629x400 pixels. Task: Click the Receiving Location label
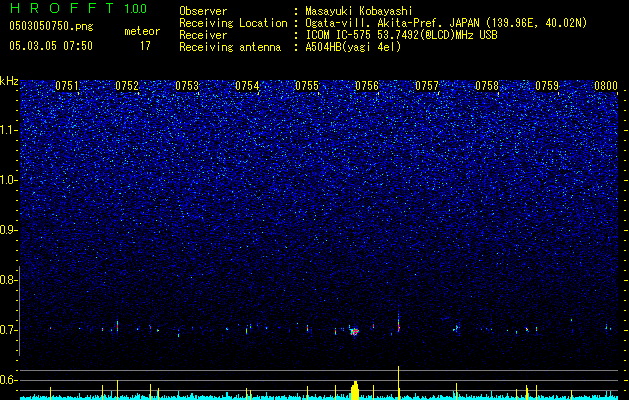coord(233,23)
